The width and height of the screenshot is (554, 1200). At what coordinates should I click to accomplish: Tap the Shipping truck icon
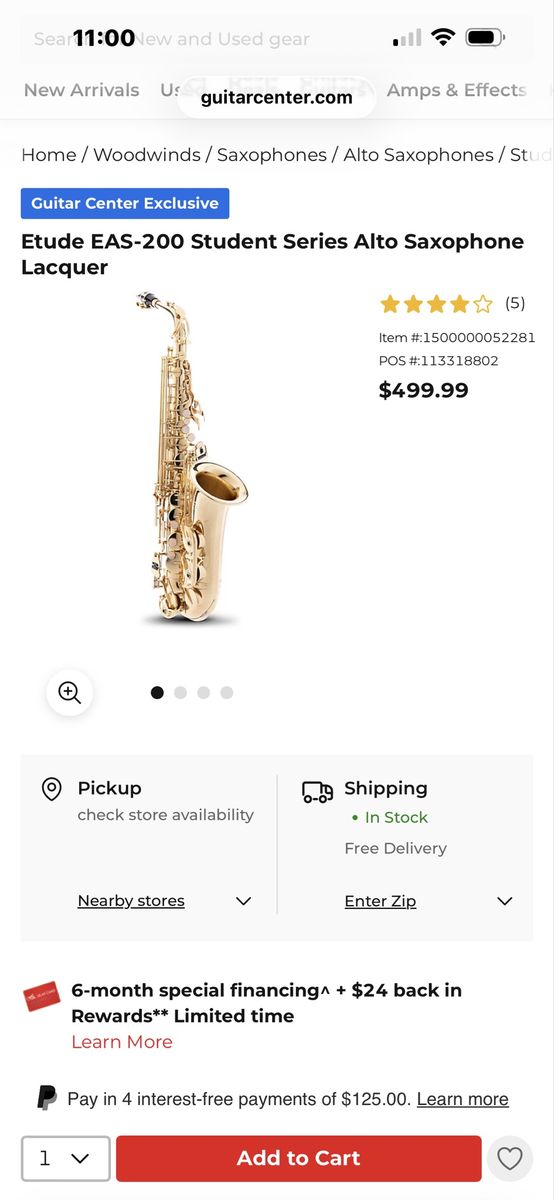click(x=318, y=792)
